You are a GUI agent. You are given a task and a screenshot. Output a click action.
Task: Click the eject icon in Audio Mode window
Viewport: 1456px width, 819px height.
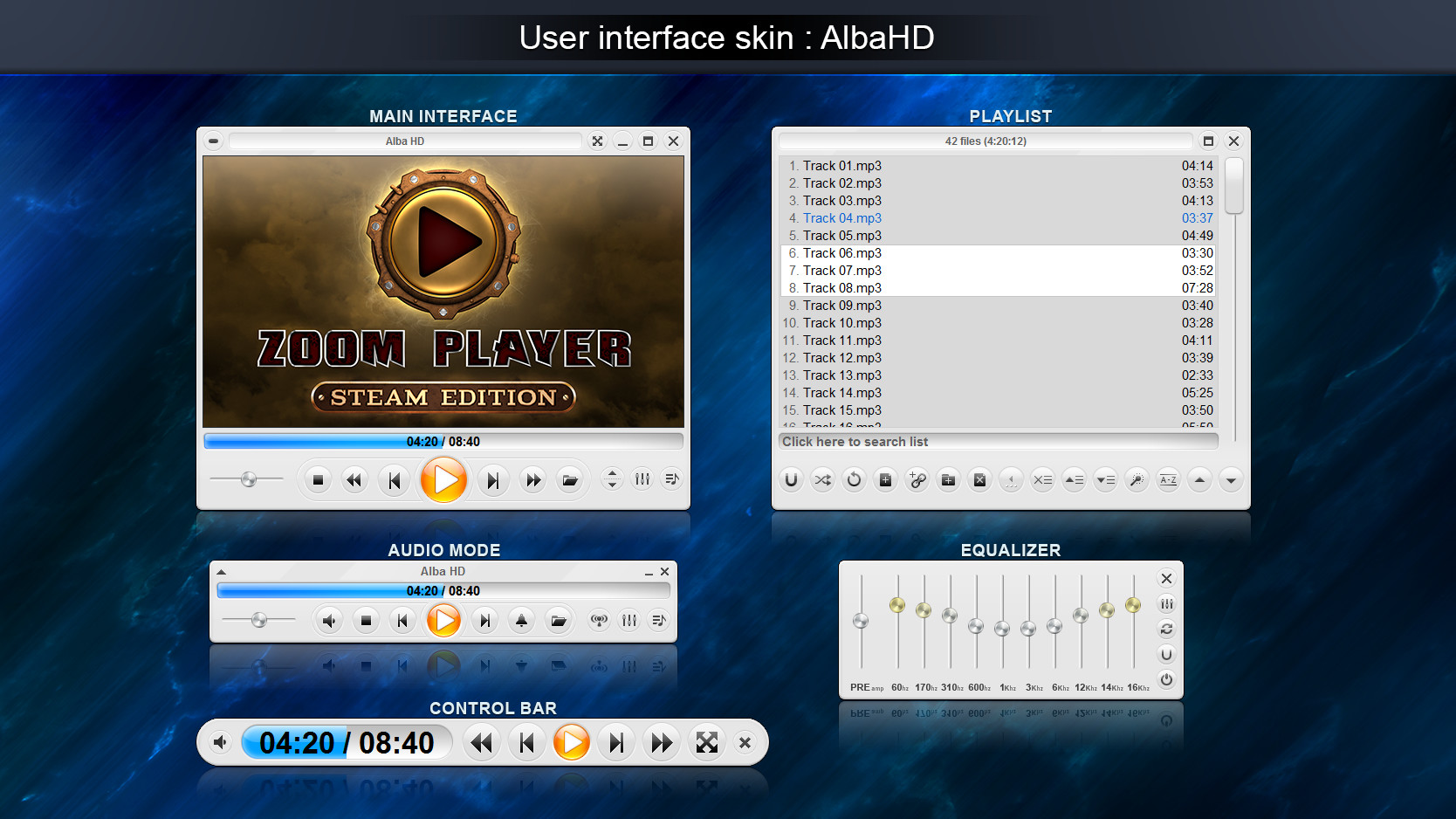[521, 620]
